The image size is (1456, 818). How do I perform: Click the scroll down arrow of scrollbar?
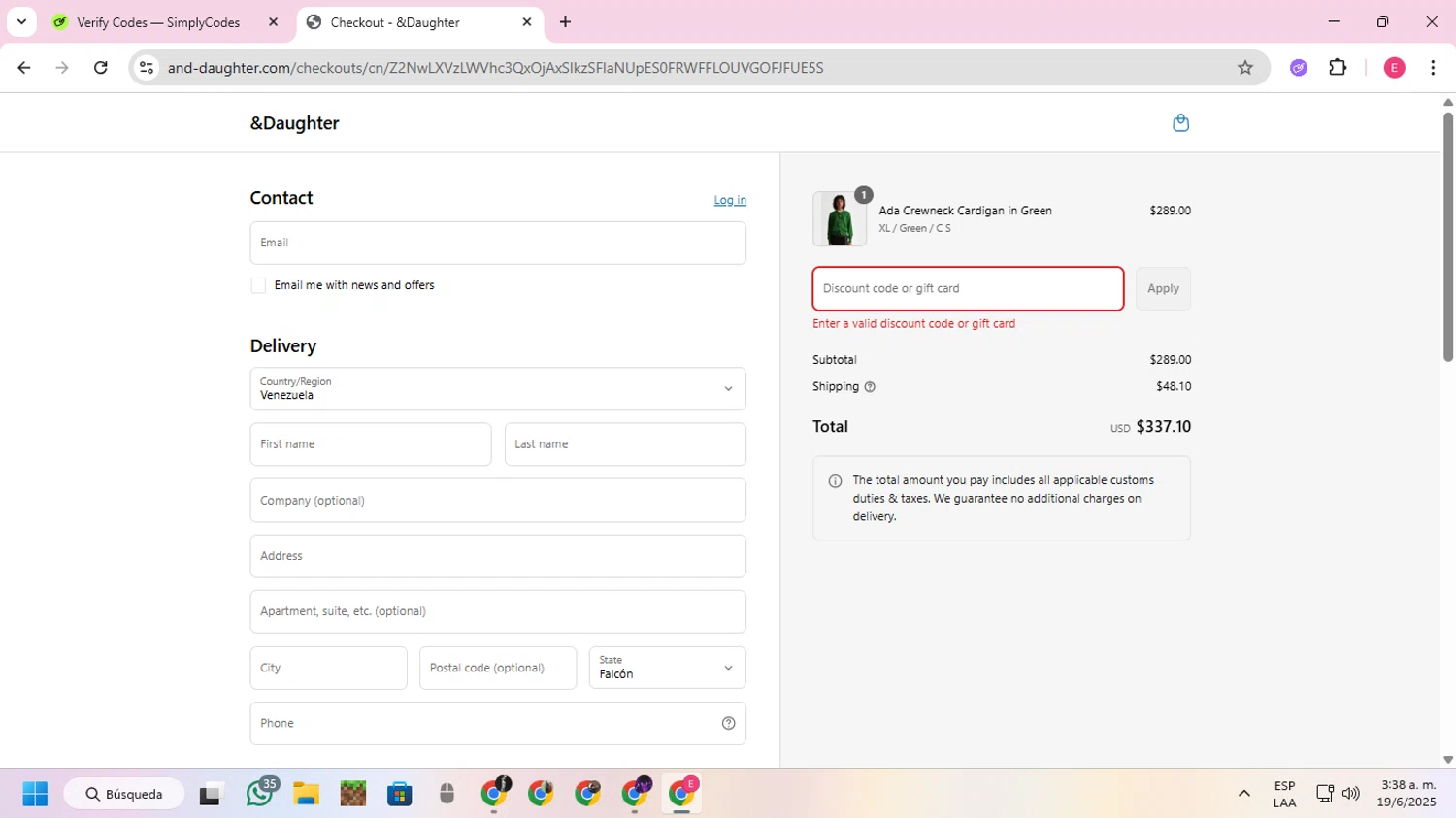click(x=1447, y=760)
